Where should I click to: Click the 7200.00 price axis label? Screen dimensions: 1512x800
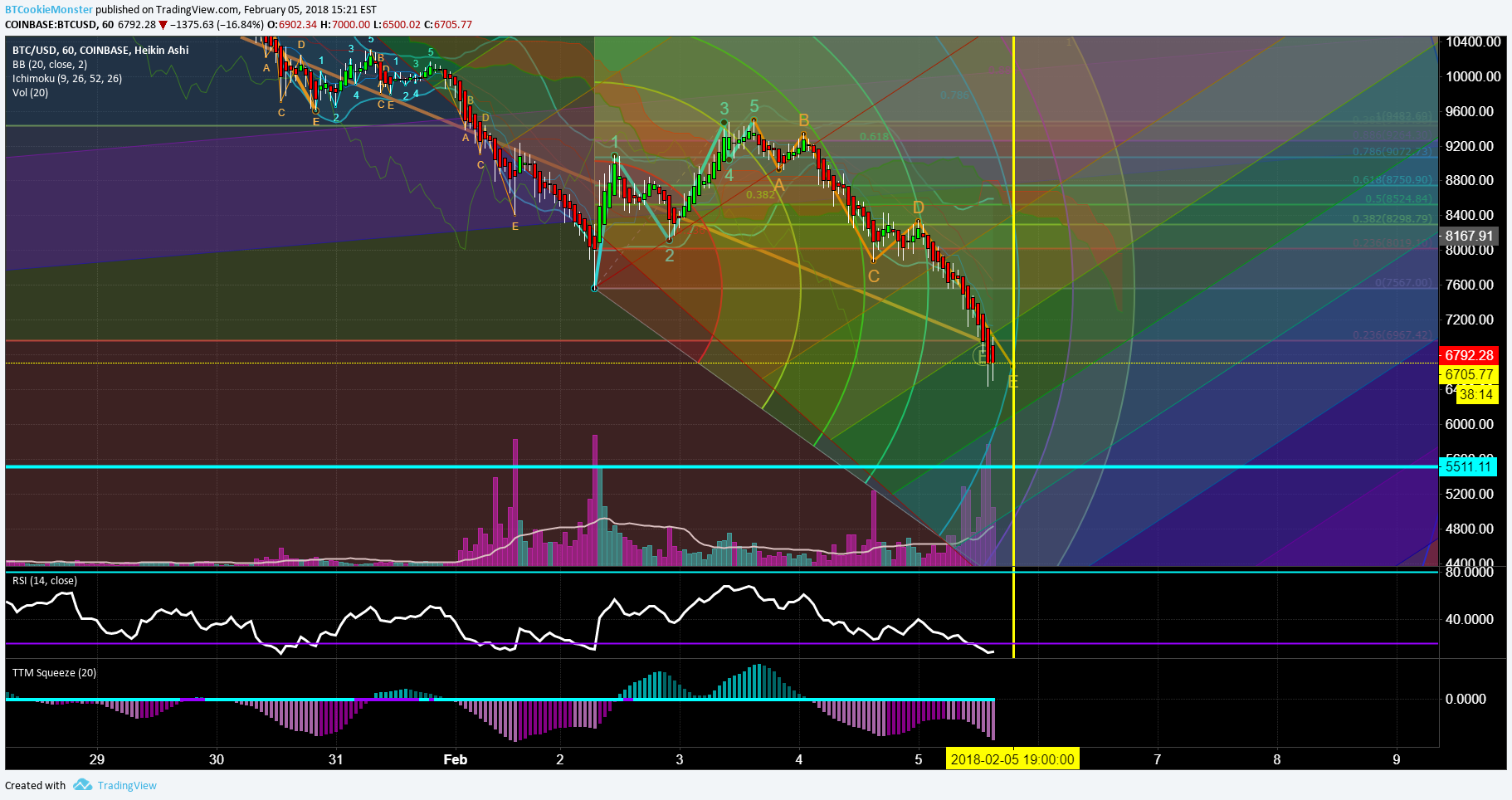1469,320
